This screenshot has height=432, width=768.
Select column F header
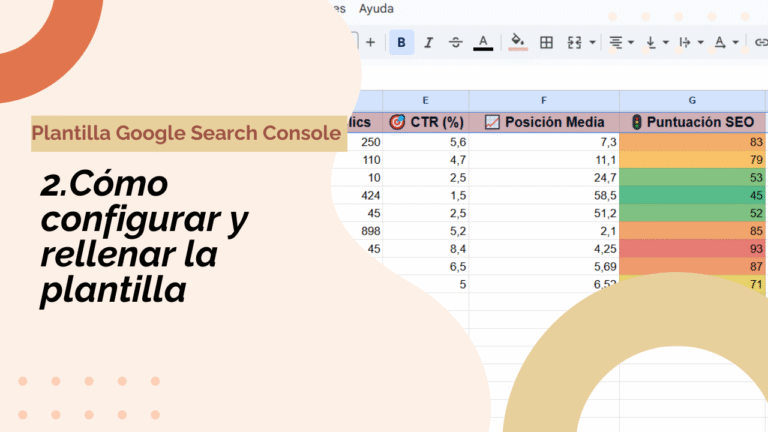(x=544, y=100)
